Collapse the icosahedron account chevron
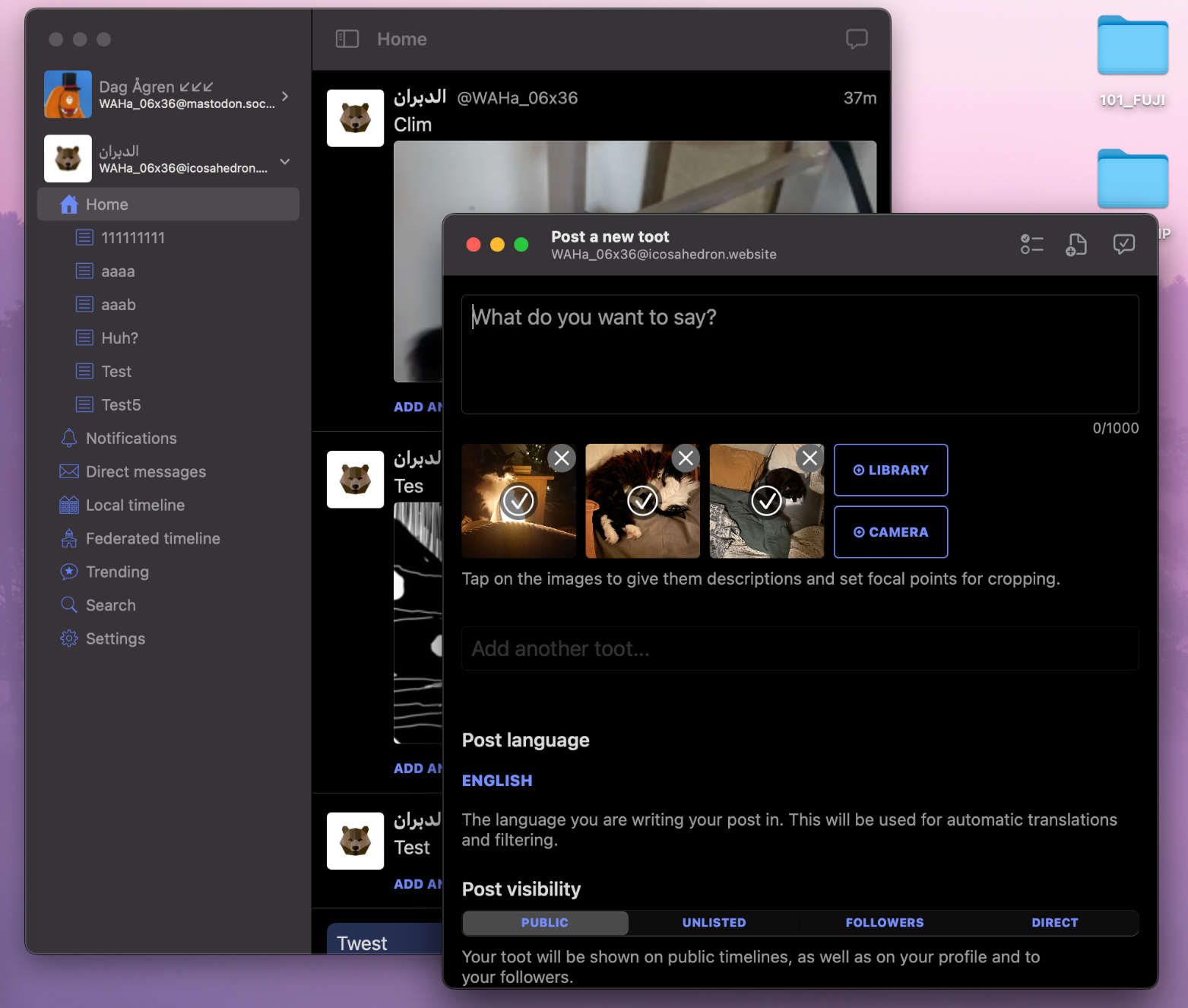The width and height of the screenshot is (1188, 1008). [x=285, y=161]
